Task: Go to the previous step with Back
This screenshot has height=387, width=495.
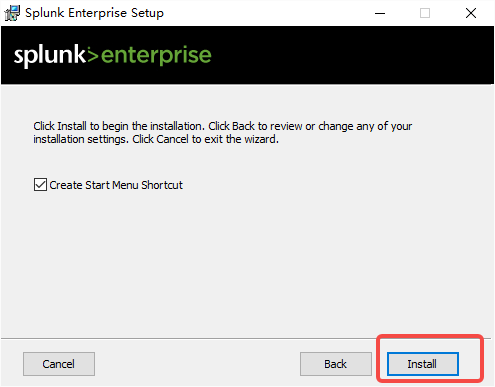Action: pos(336,364)
